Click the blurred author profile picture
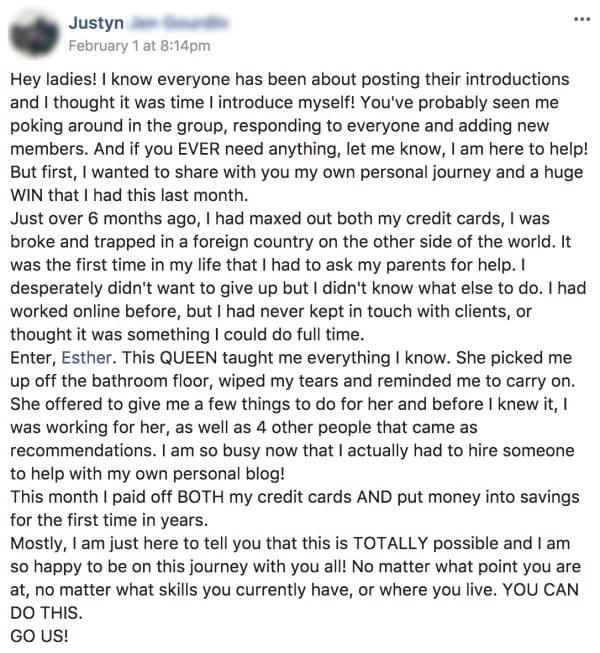Viewport: 600px width, 653px height. (x=34, y=35)
